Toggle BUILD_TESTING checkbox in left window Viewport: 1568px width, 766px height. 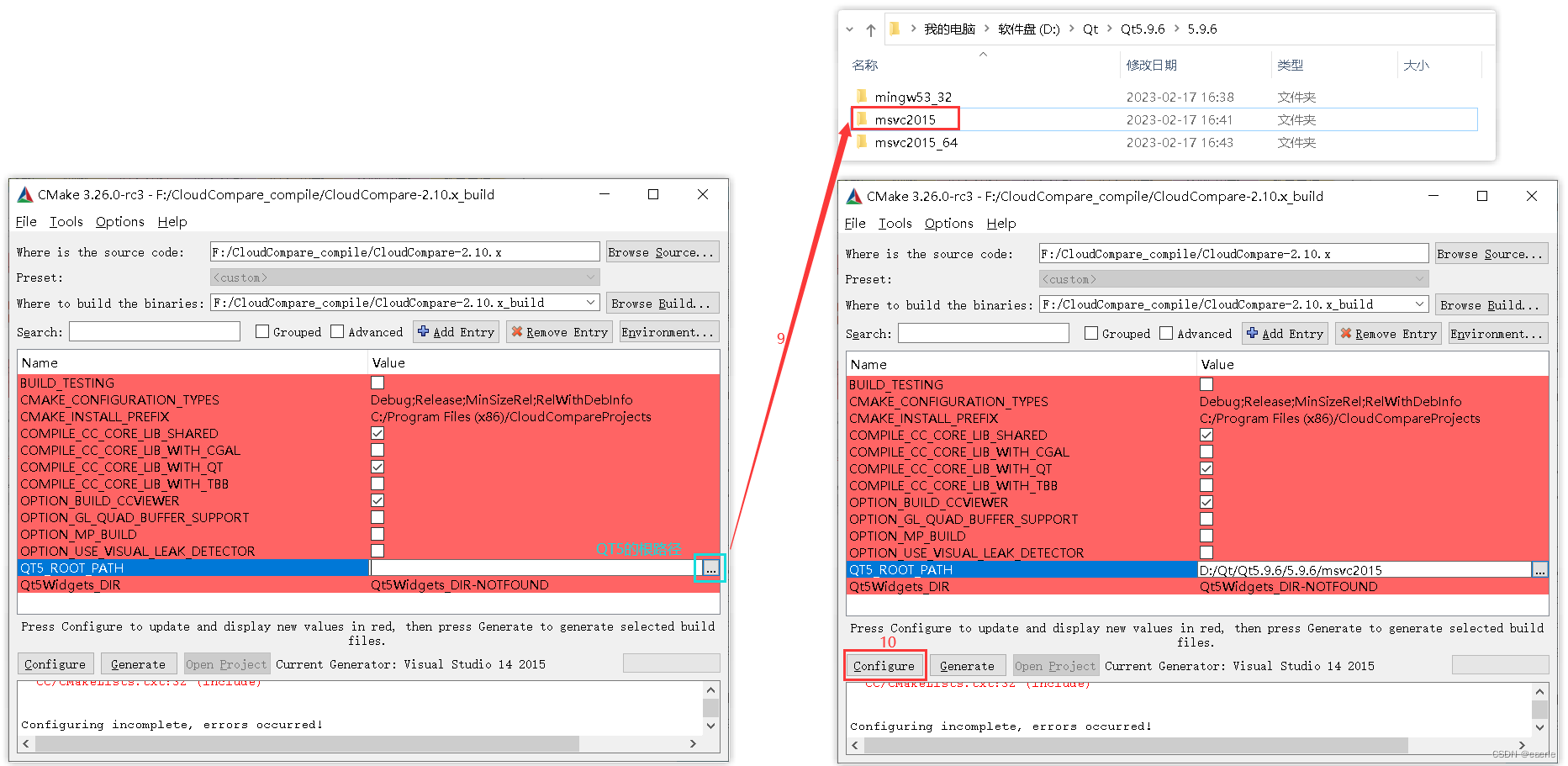[x=377, y=383]
